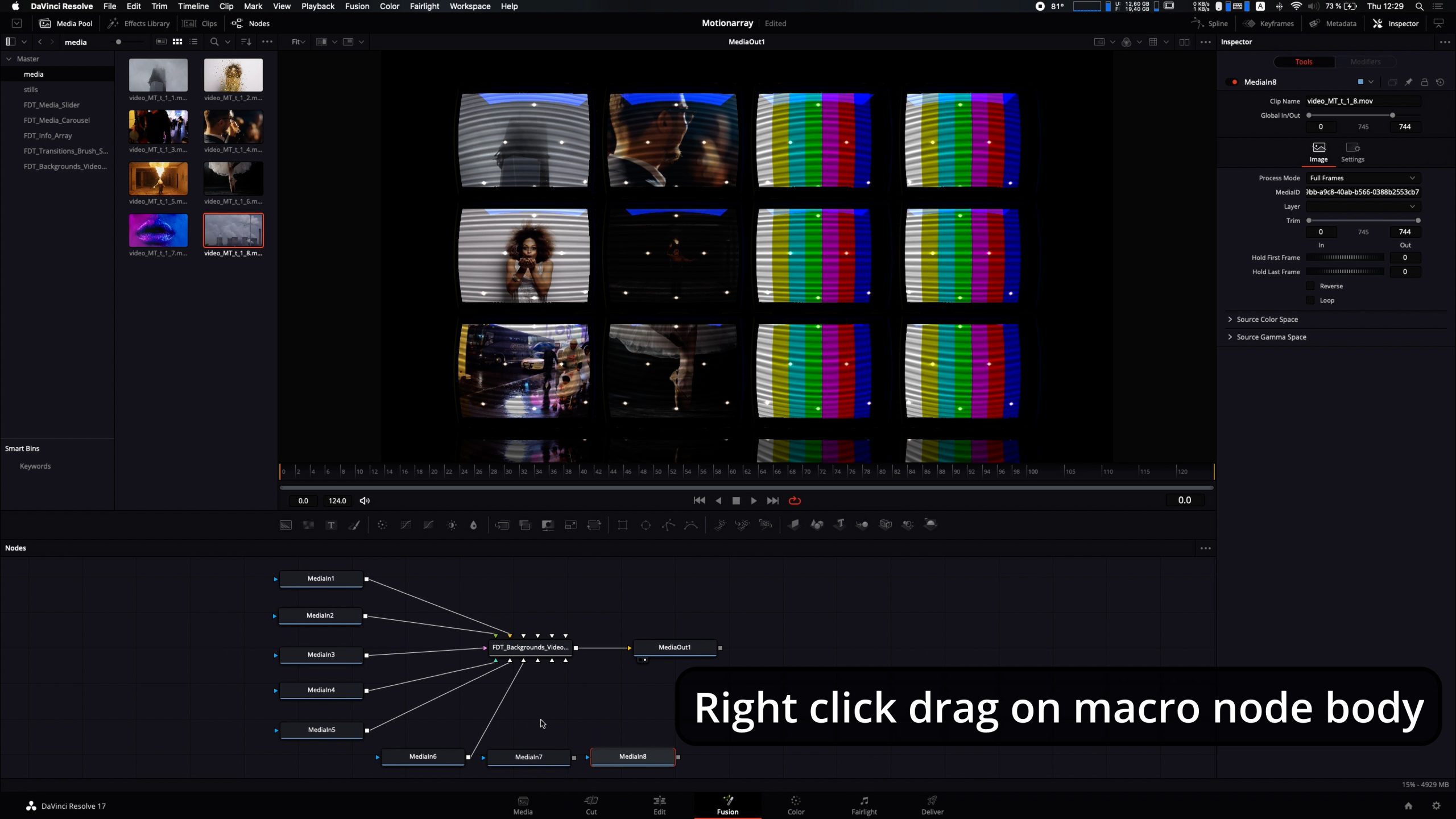Go to the Color page
Viewport: 1456px width, 819px height.
coord(796,805)
